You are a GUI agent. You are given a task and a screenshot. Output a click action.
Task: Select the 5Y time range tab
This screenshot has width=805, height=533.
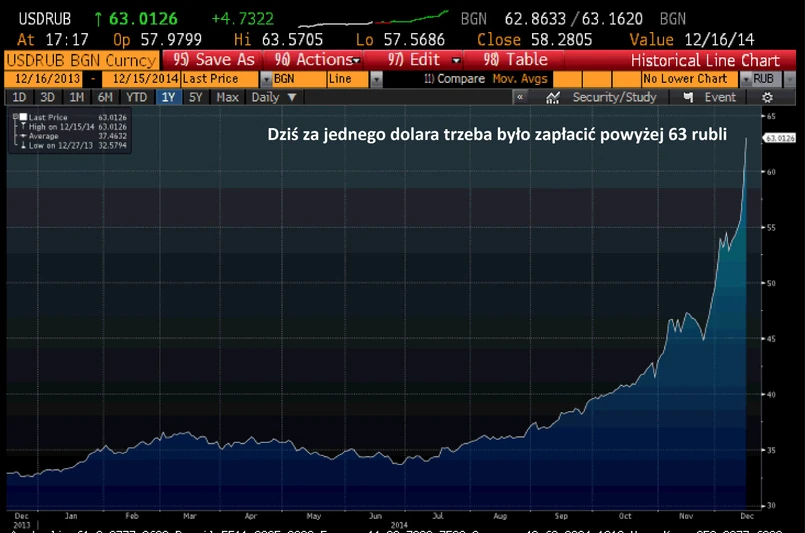[196, 97]
